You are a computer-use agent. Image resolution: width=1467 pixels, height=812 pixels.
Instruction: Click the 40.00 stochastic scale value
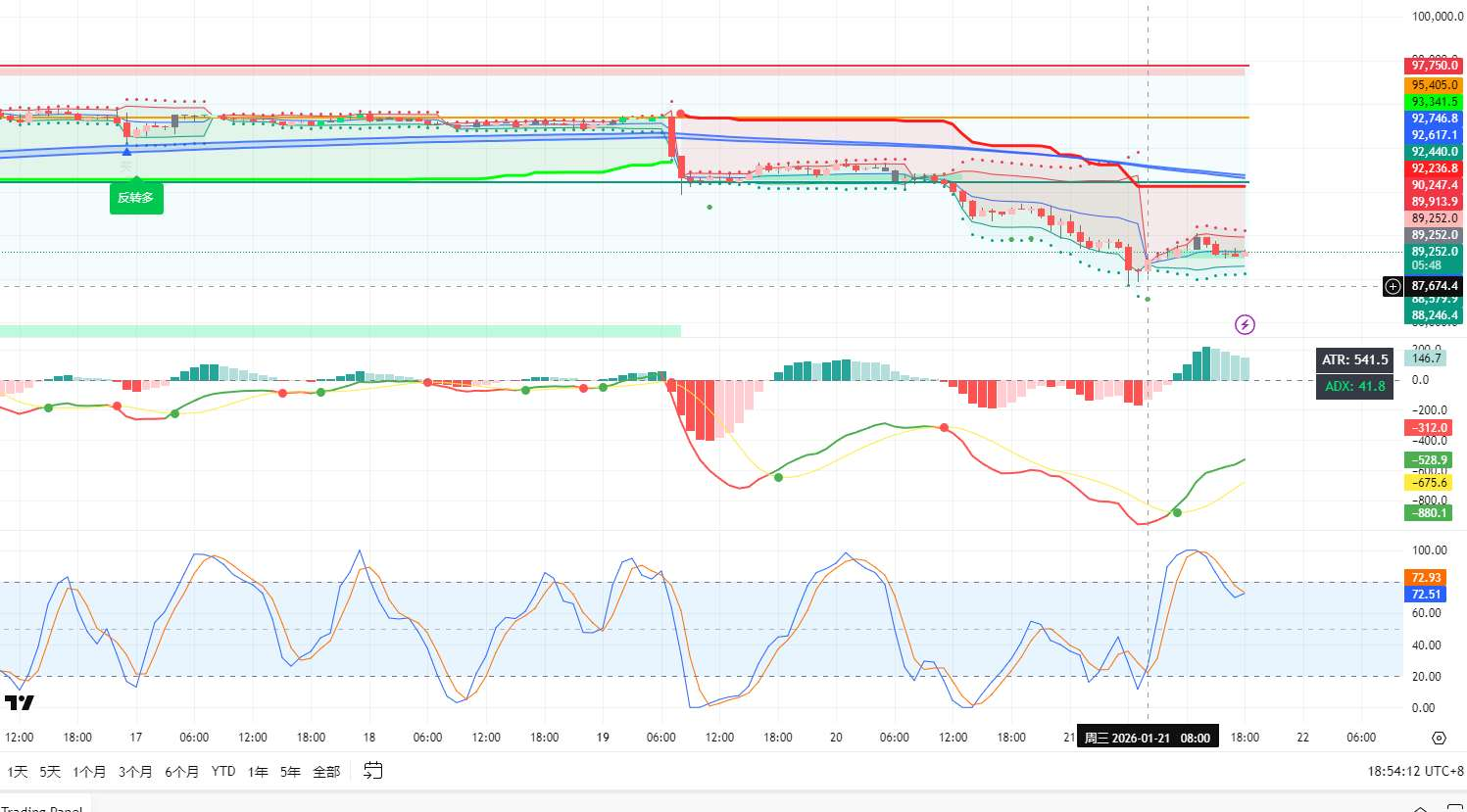pos(1426,645)
